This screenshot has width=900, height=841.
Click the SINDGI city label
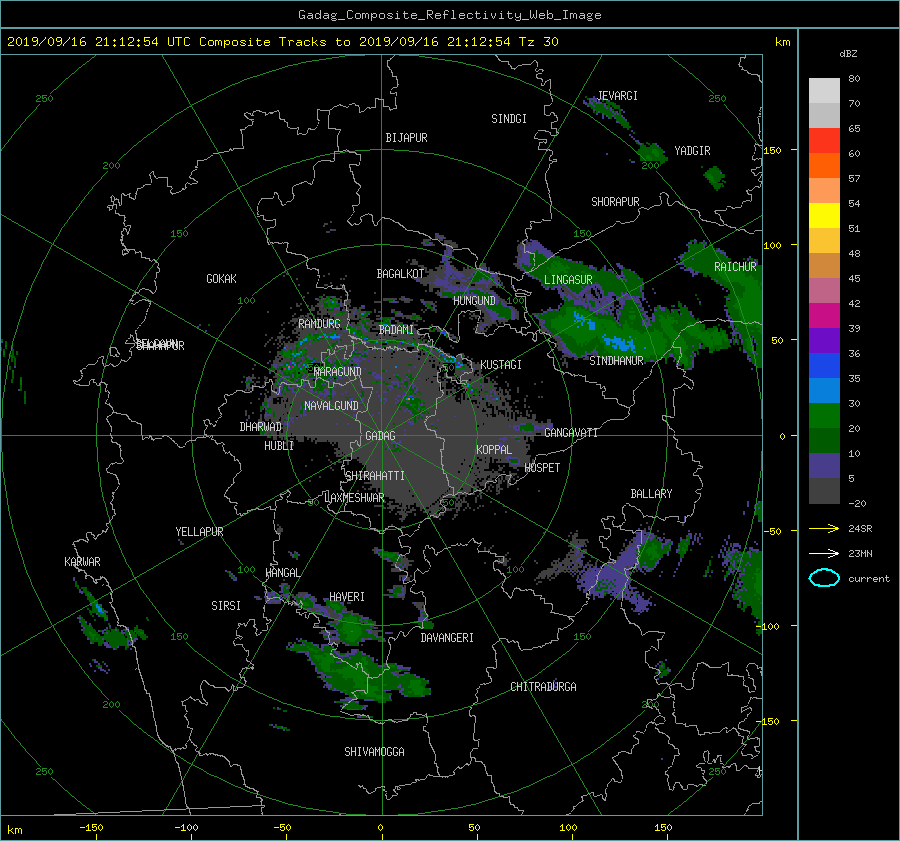pyautogui.click(x=509, y=119)
